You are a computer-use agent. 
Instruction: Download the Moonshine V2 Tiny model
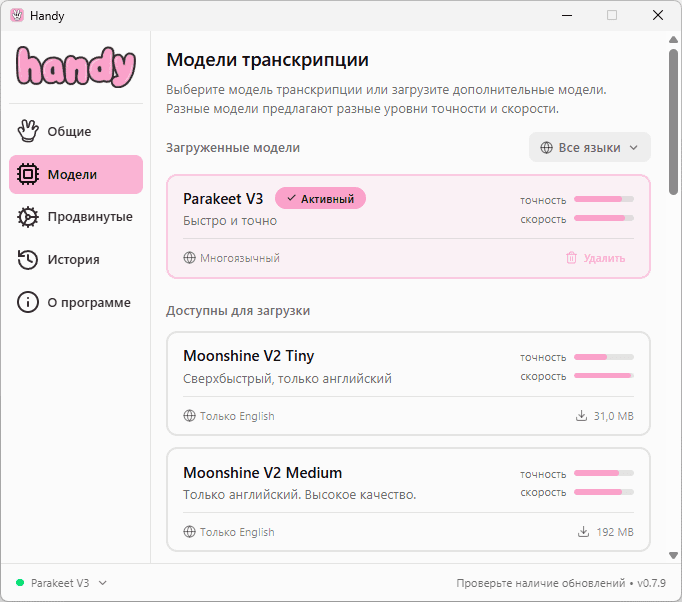click(x=606, y=416)
